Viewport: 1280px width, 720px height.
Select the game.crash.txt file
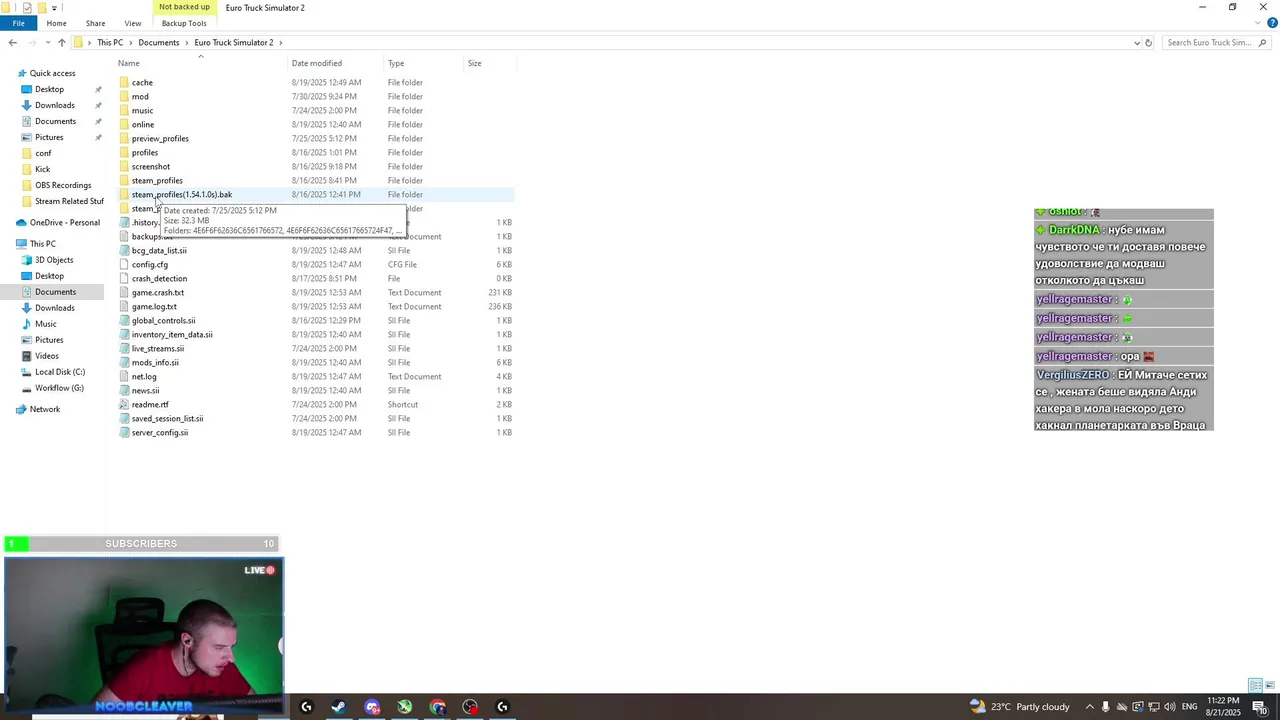pyautogui.click(x=158, y=292)
